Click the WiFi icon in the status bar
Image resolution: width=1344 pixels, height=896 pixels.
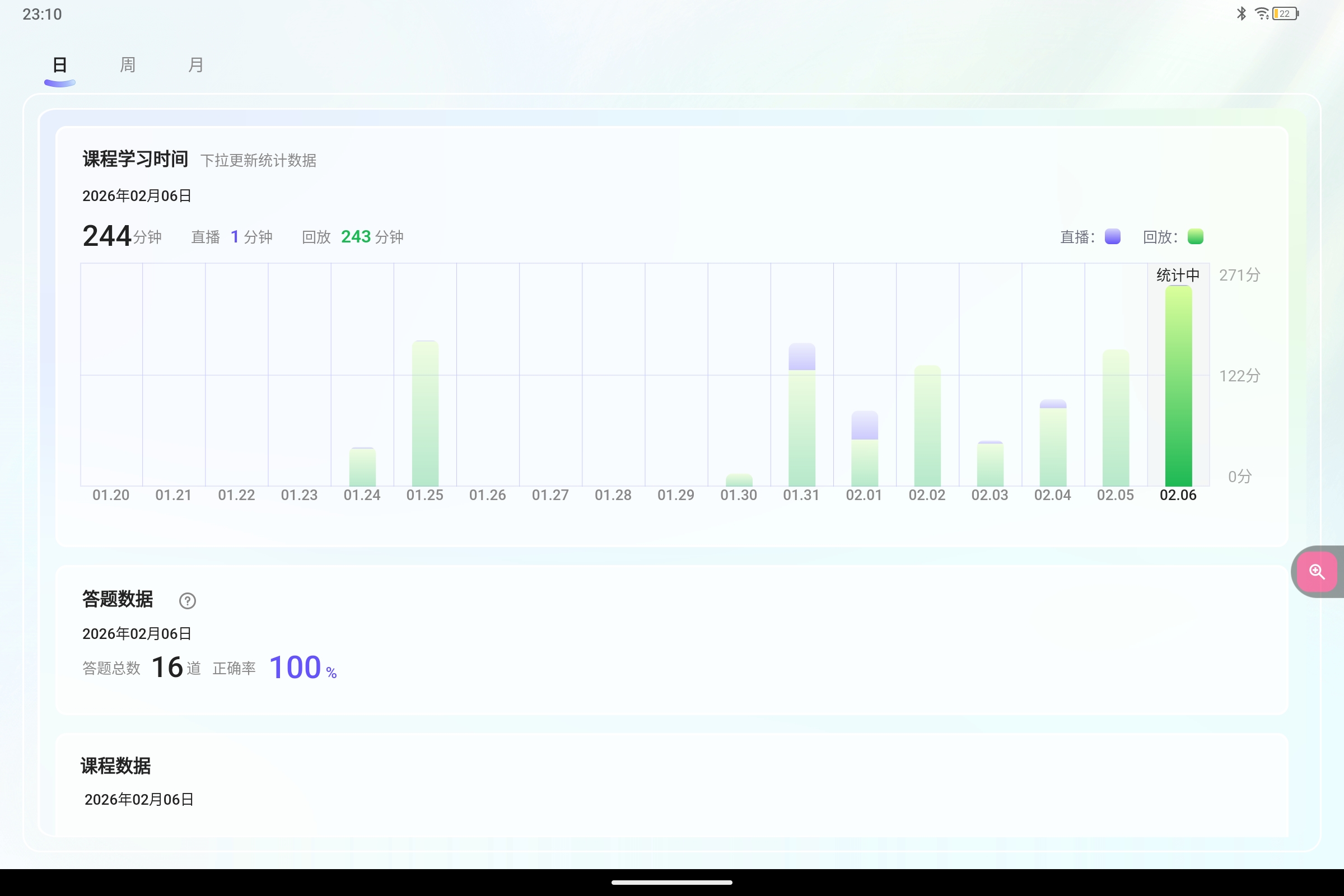[1262, 13]
